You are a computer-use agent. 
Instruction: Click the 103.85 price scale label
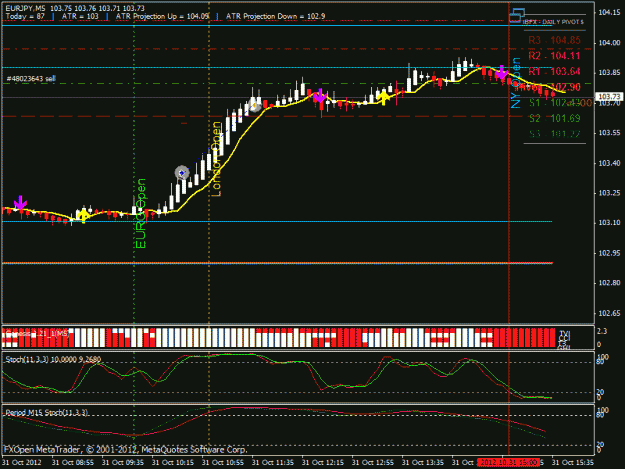(609, 73)
